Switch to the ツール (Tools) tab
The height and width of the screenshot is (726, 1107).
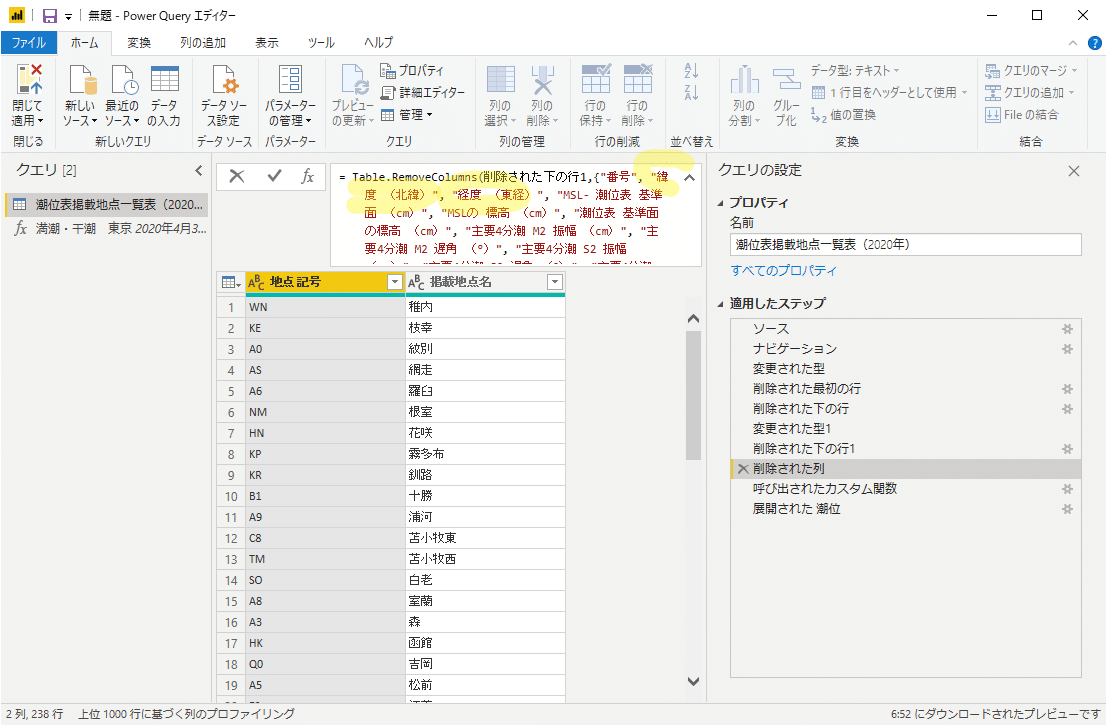point(321,43)
